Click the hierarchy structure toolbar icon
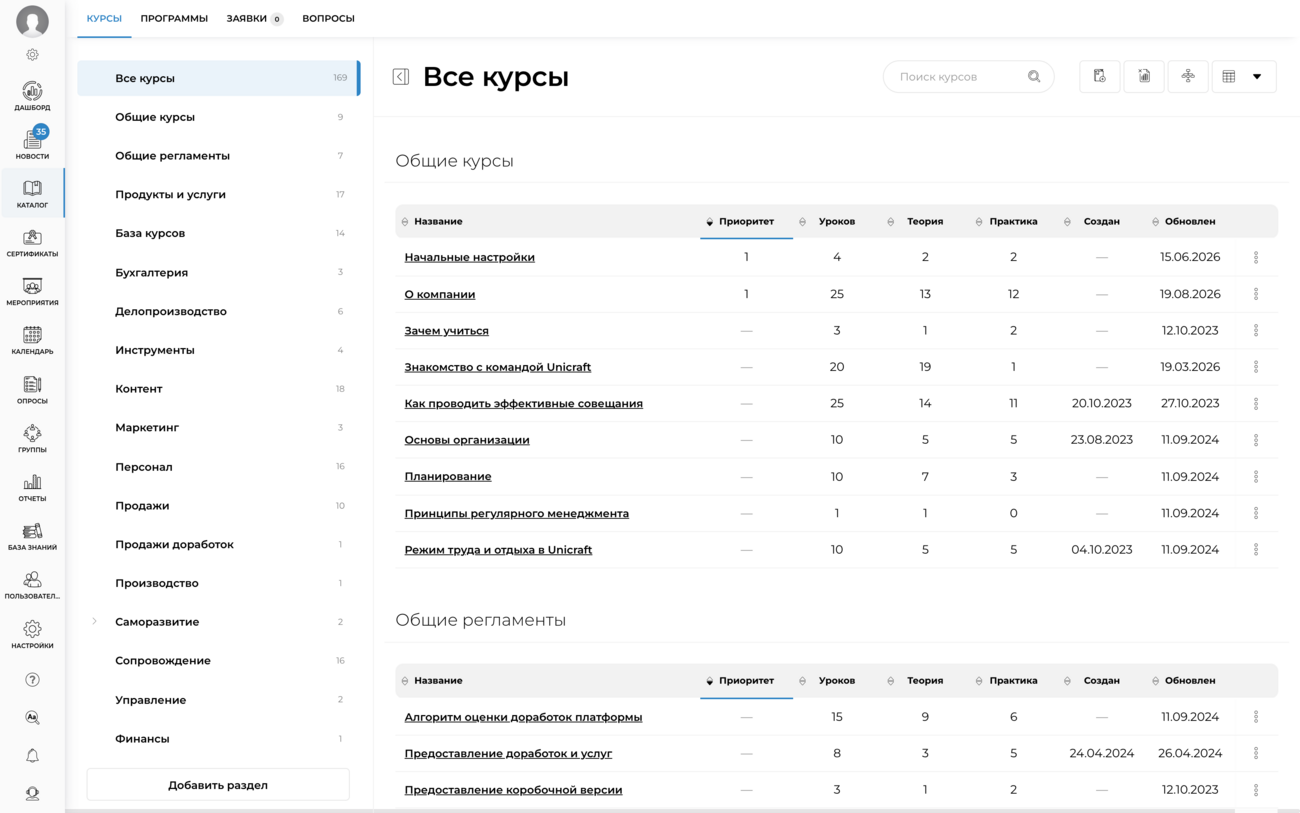This screenshot has width=1300, height=813. (1188, 77)
